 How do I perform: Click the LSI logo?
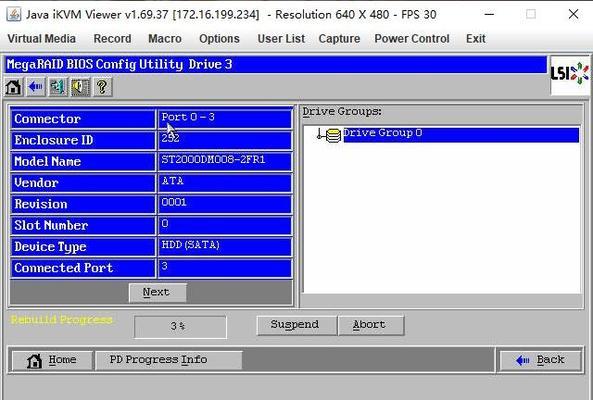click(x=570, y=74)
